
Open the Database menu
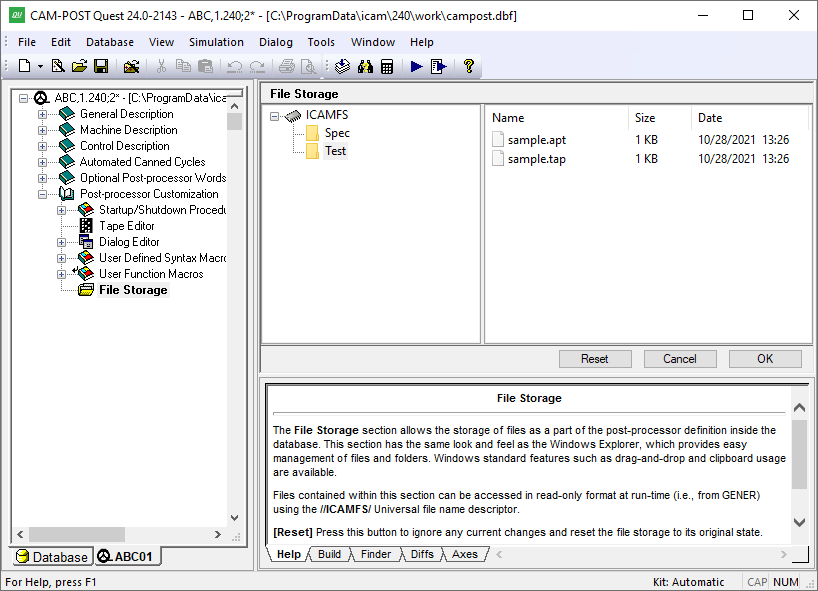pos(110,42)
